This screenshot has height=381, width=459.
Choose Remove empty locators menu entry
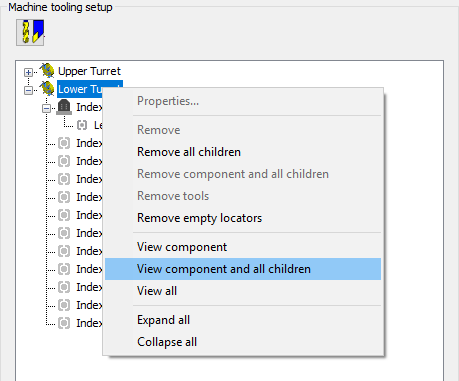tap(200, 218)
